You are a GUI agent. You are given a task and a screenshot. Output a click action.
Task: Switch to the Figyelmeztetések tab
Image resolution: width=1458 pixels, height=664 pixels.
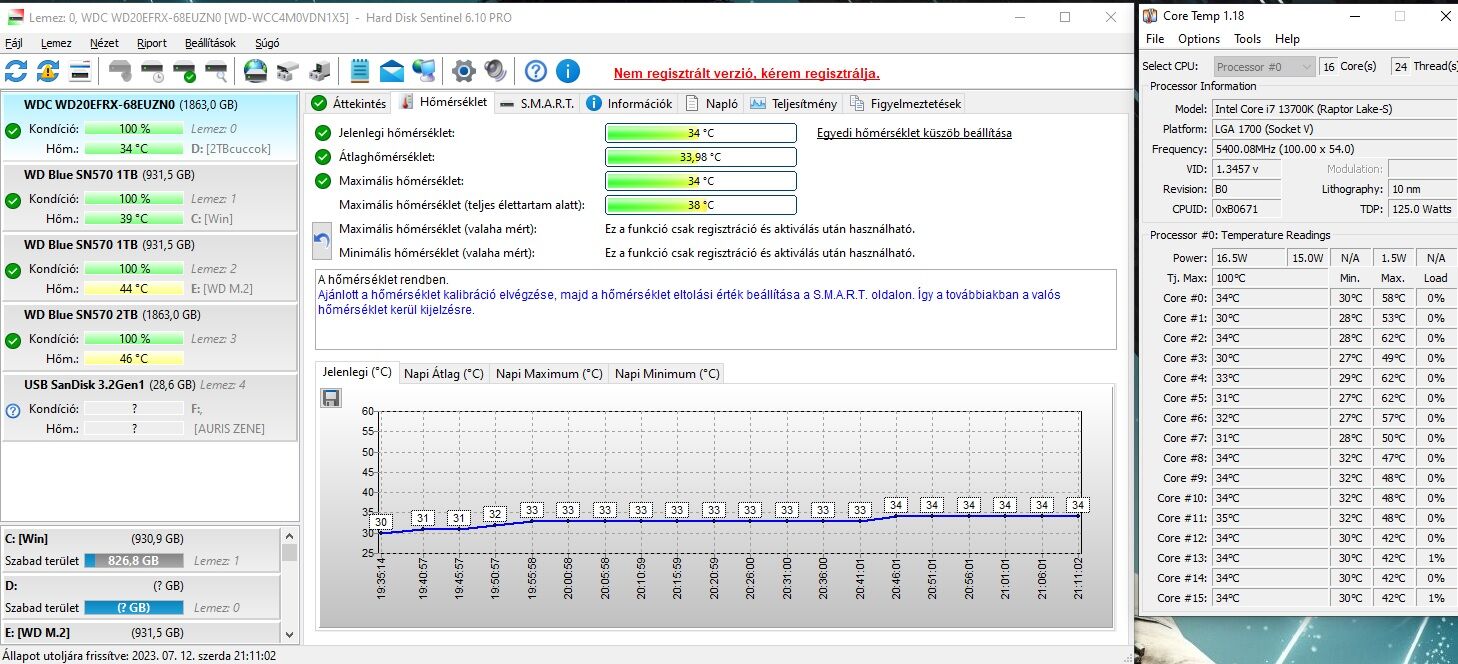pyautogui.click(x=904, y=103)
